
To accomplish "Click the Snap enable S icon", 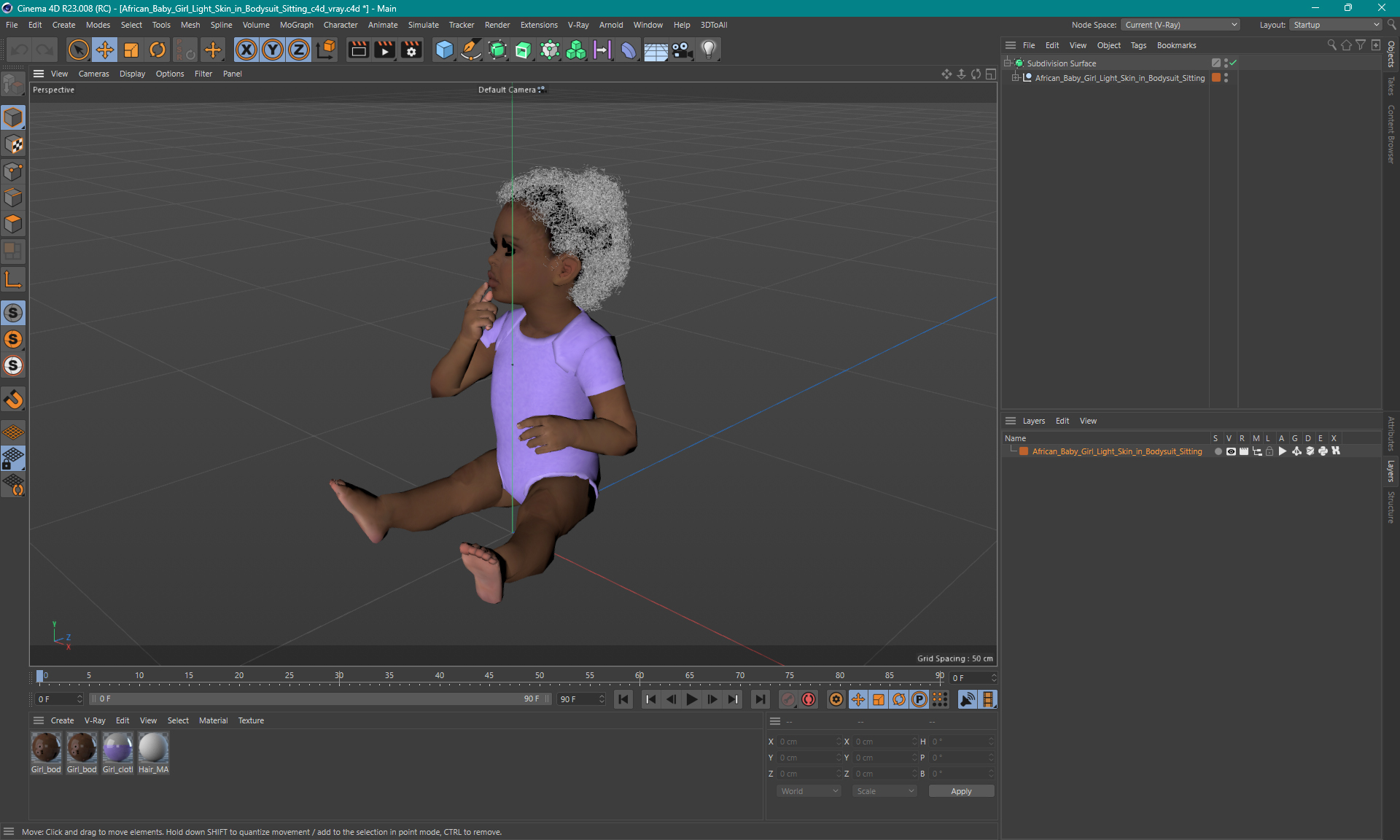I will (13, 313).
